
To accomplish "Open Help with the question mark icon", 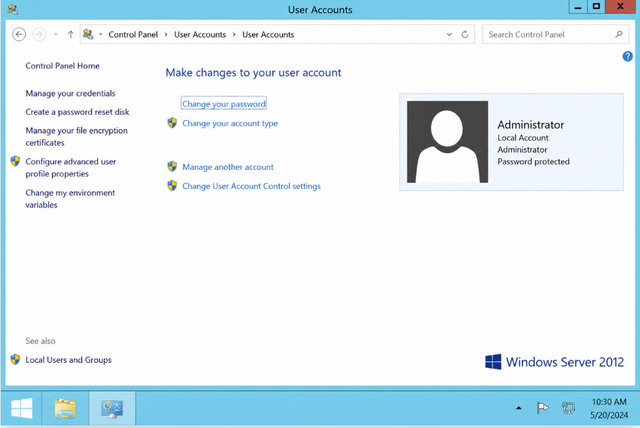I will [627, 56].
